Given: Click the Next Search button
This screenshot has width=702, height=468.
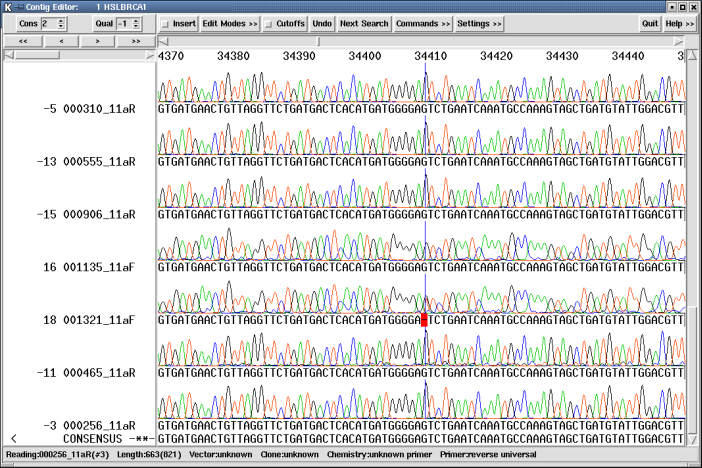Looking at the screenshot, I should [364, 23].
